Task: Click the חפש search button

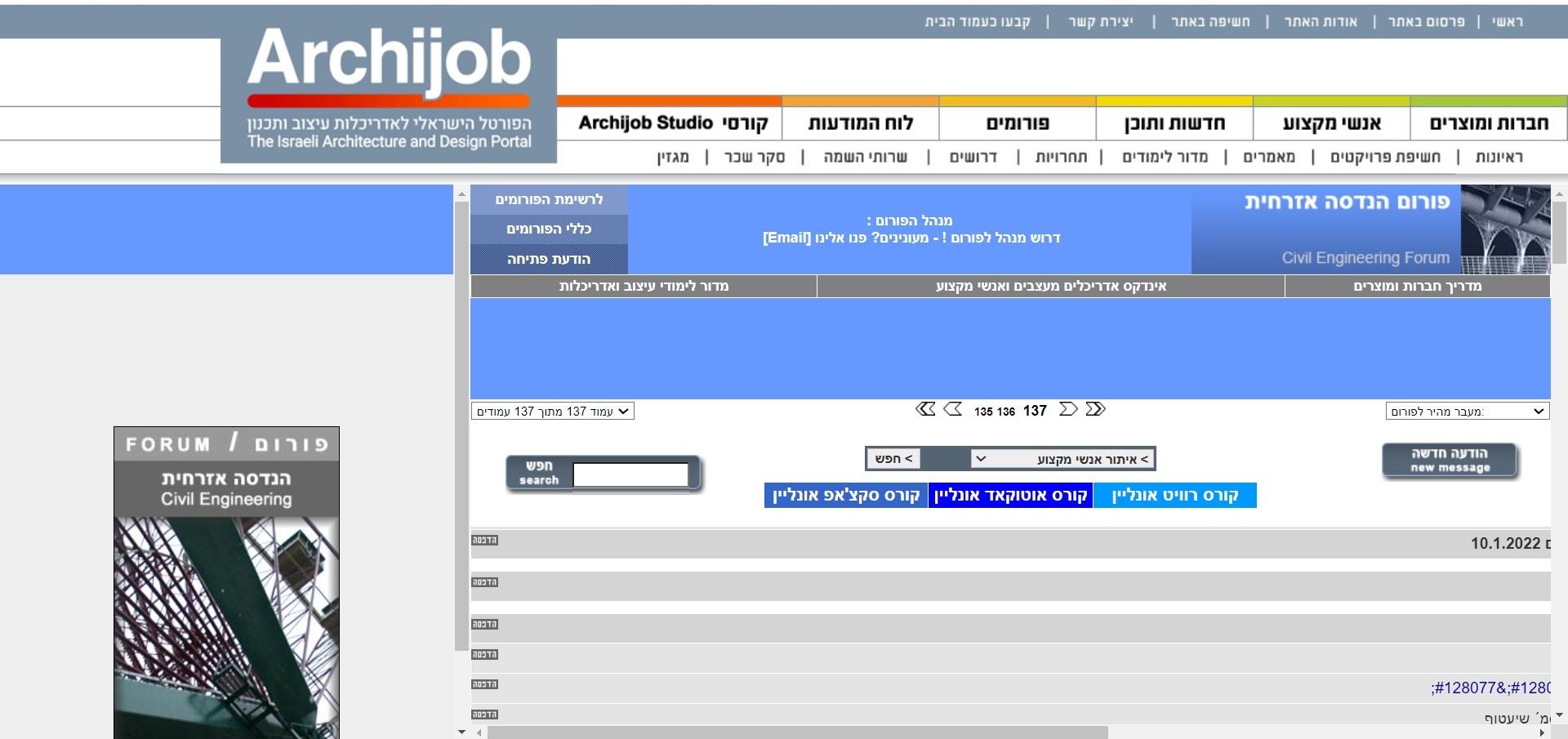Action: point(539,473)
